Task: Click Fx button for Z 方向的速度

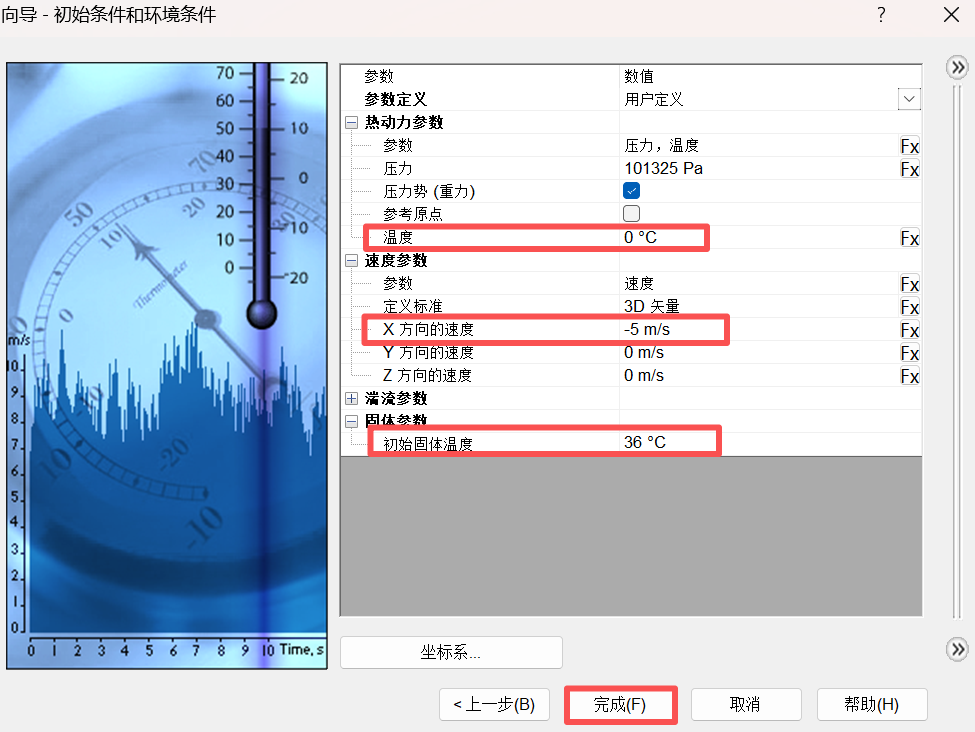Action: [910, 376]
